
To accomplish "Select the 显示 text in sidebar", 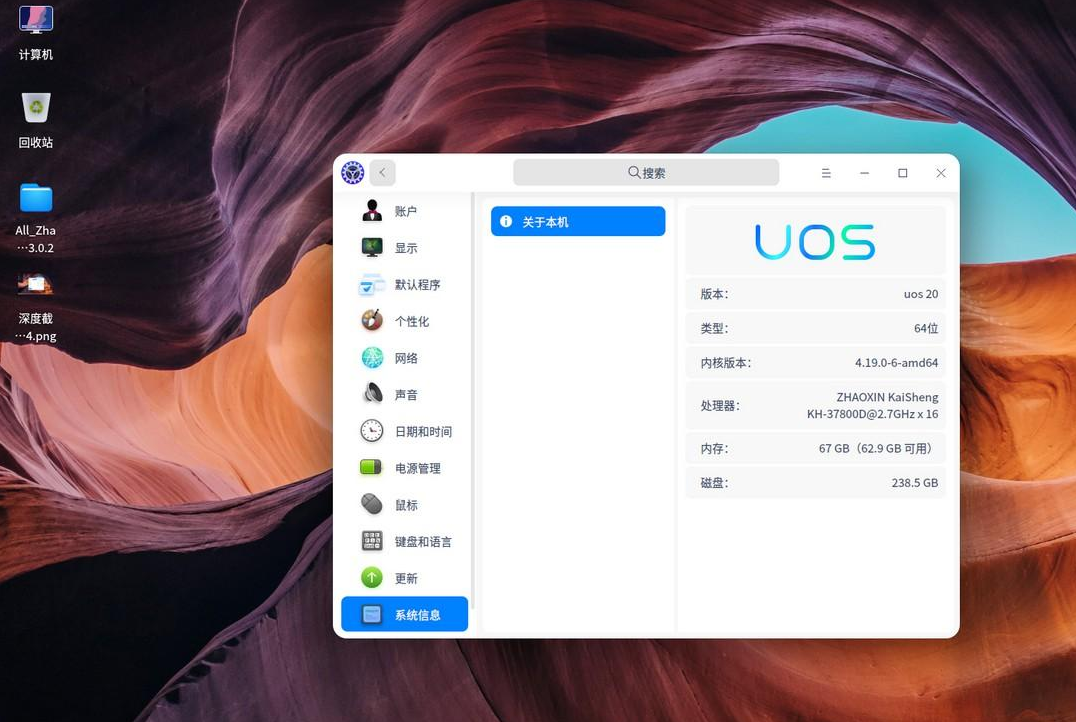I will [406, 248].
